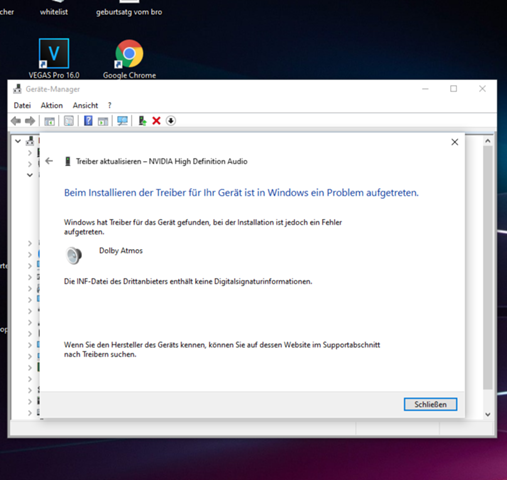Select the geburtsatg vom bro desktop item
This screenshot has width=507, height=480.
pyautogui.click(x=129, y=12)
